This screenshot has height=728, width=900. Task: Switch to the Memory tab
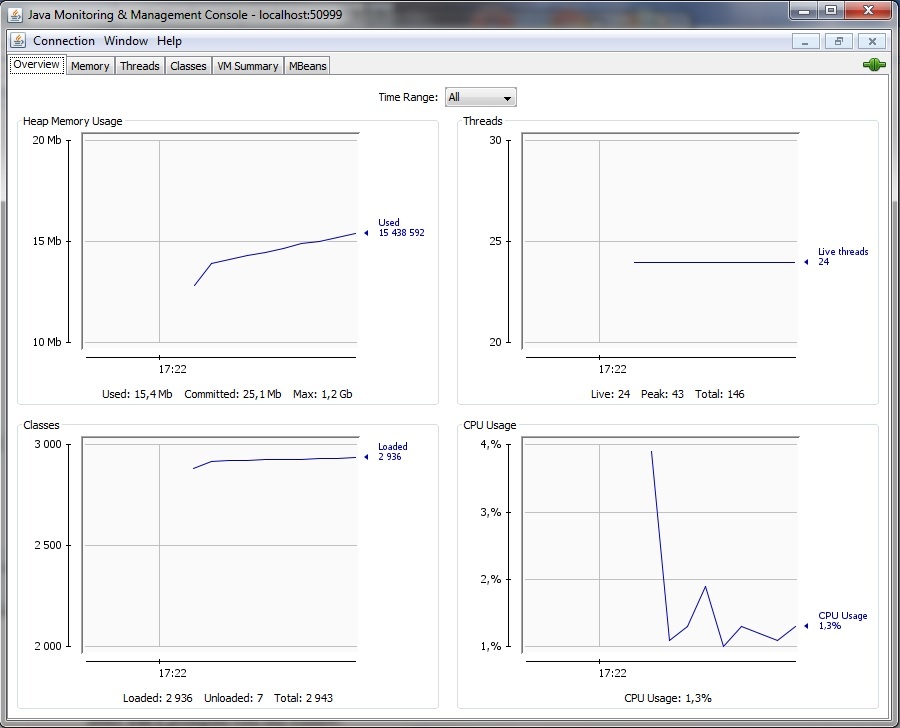pos(90,66)
